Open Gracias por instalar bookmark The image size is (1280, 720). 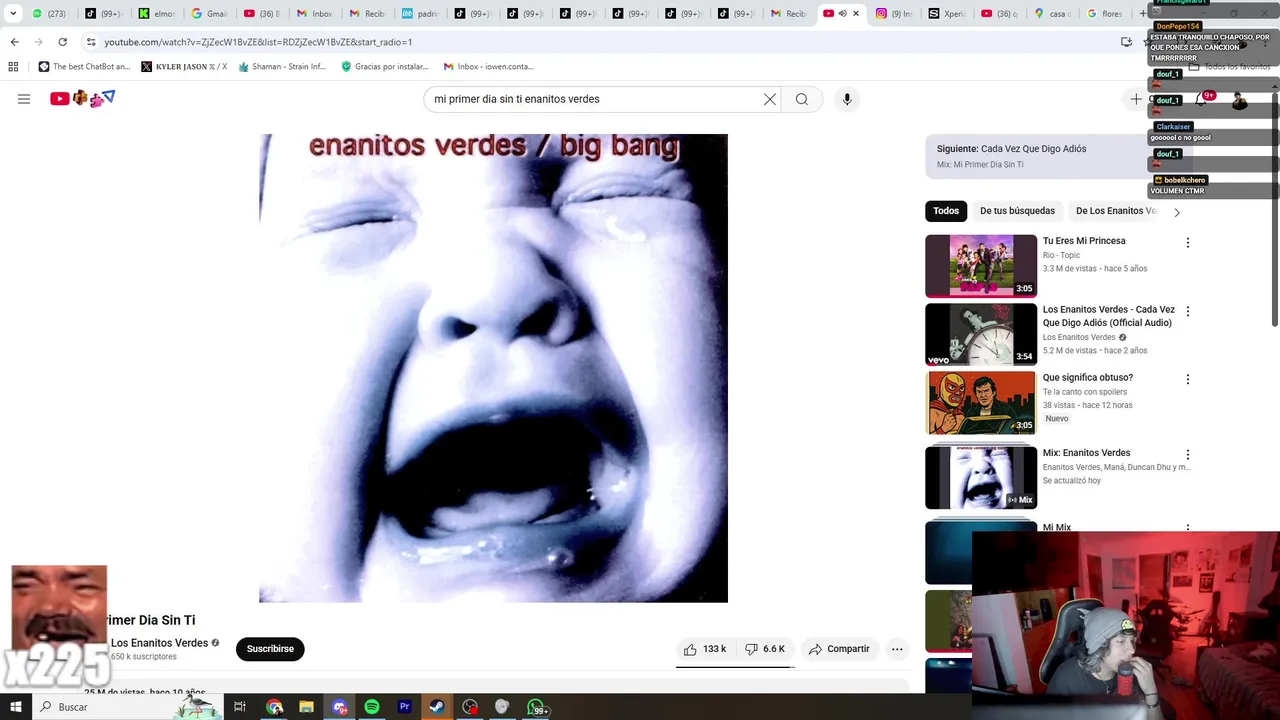coord(385,67)
